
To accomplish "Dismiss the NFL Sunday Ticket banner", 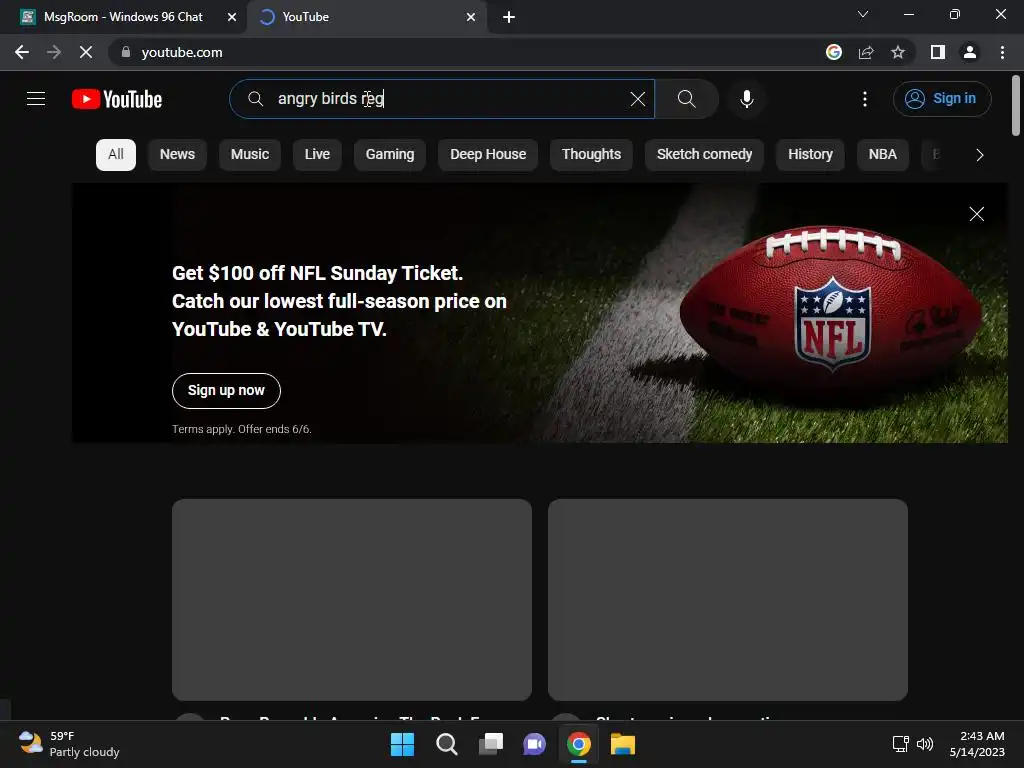I will (x=976, y=214).
